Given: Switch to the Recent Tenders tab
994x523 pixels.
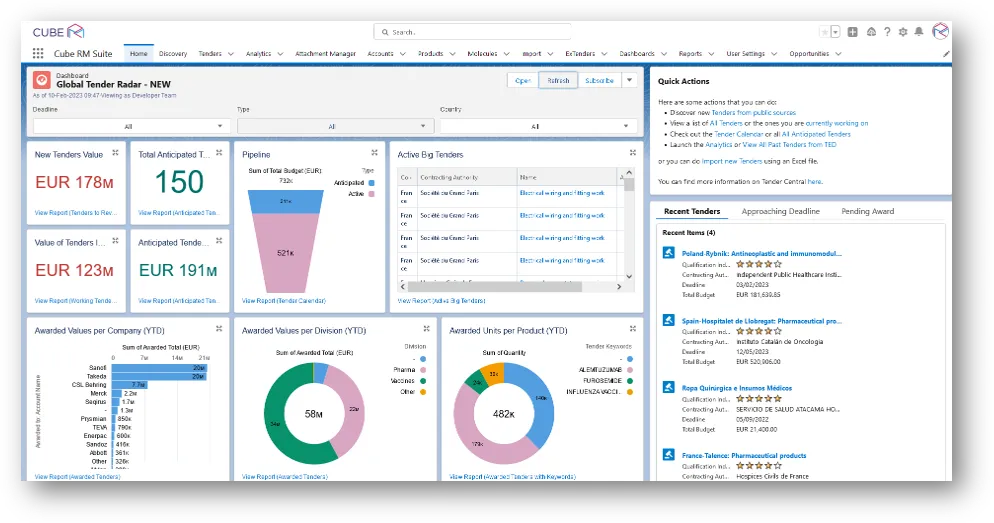Looking at the screenshot, I should (x=692, y=211).
